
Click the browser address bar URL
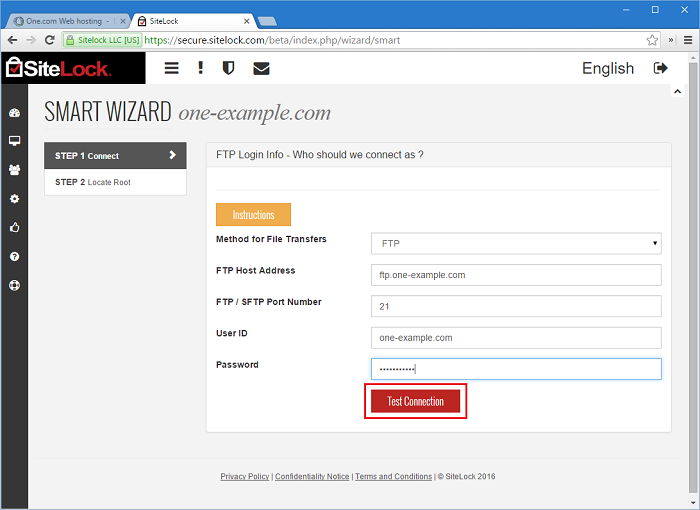click(272, 40)
